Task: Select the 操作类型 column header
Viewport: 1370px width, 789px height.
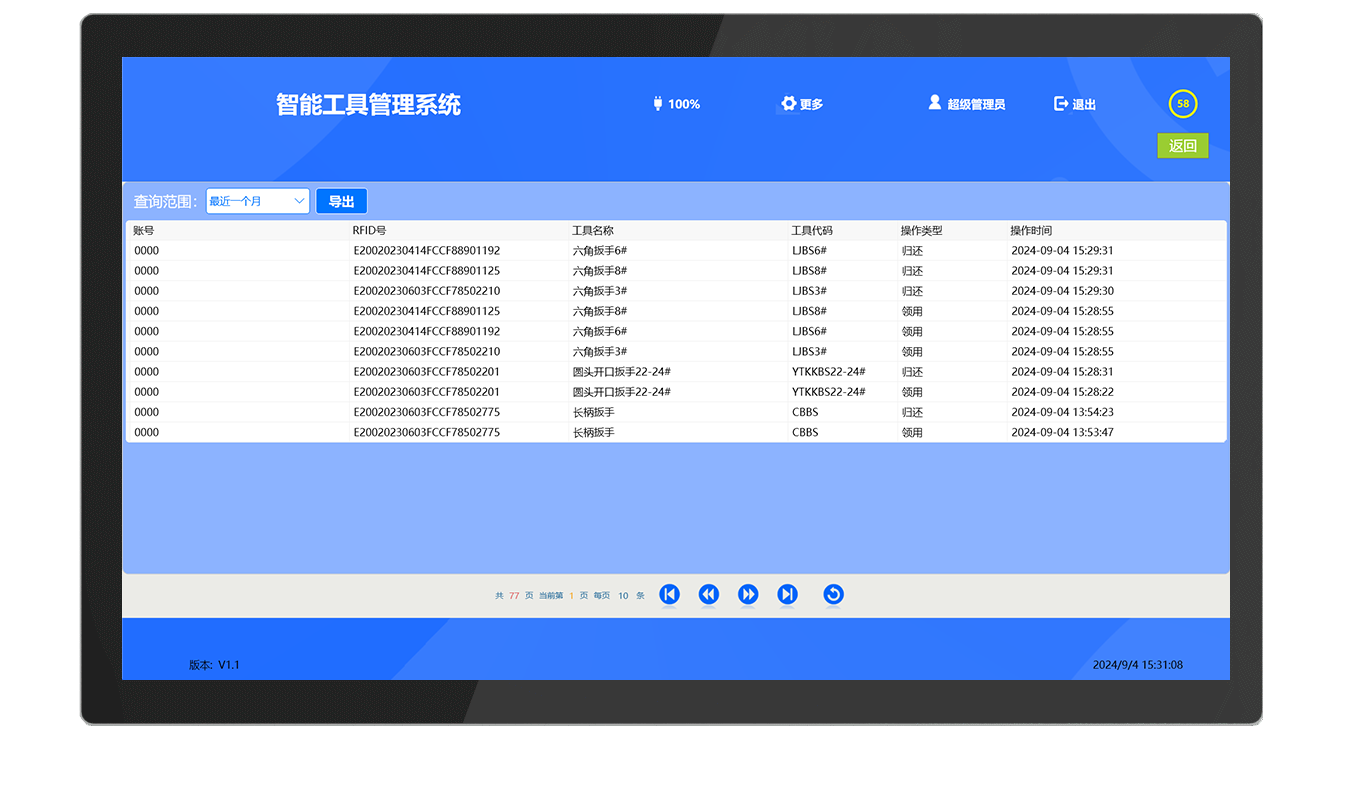Action: (921, 231)
